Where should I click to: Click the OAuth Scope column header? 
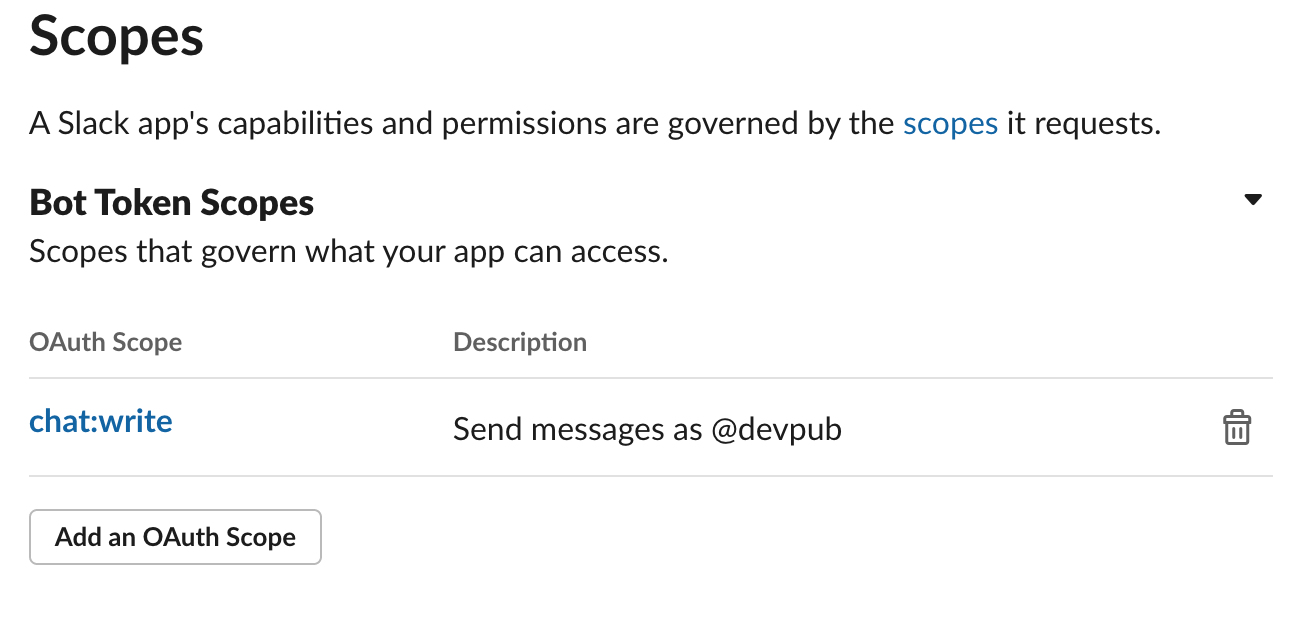[106, 343]
